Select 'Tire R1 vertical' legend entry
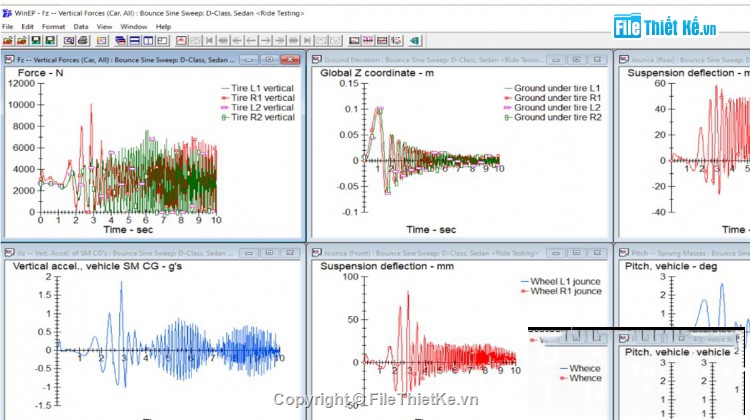The height and width of the screenshot is (420, 750). point(258,98)
